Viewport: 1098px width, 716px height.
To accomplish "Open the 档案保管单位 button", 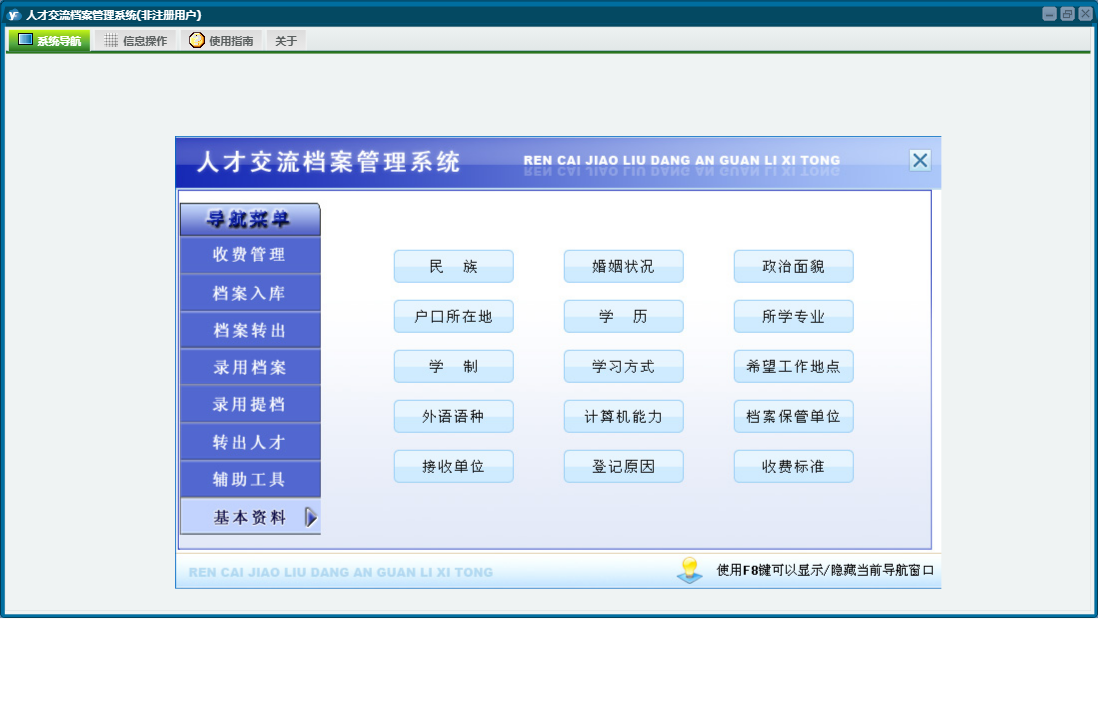I will (793, 416).
